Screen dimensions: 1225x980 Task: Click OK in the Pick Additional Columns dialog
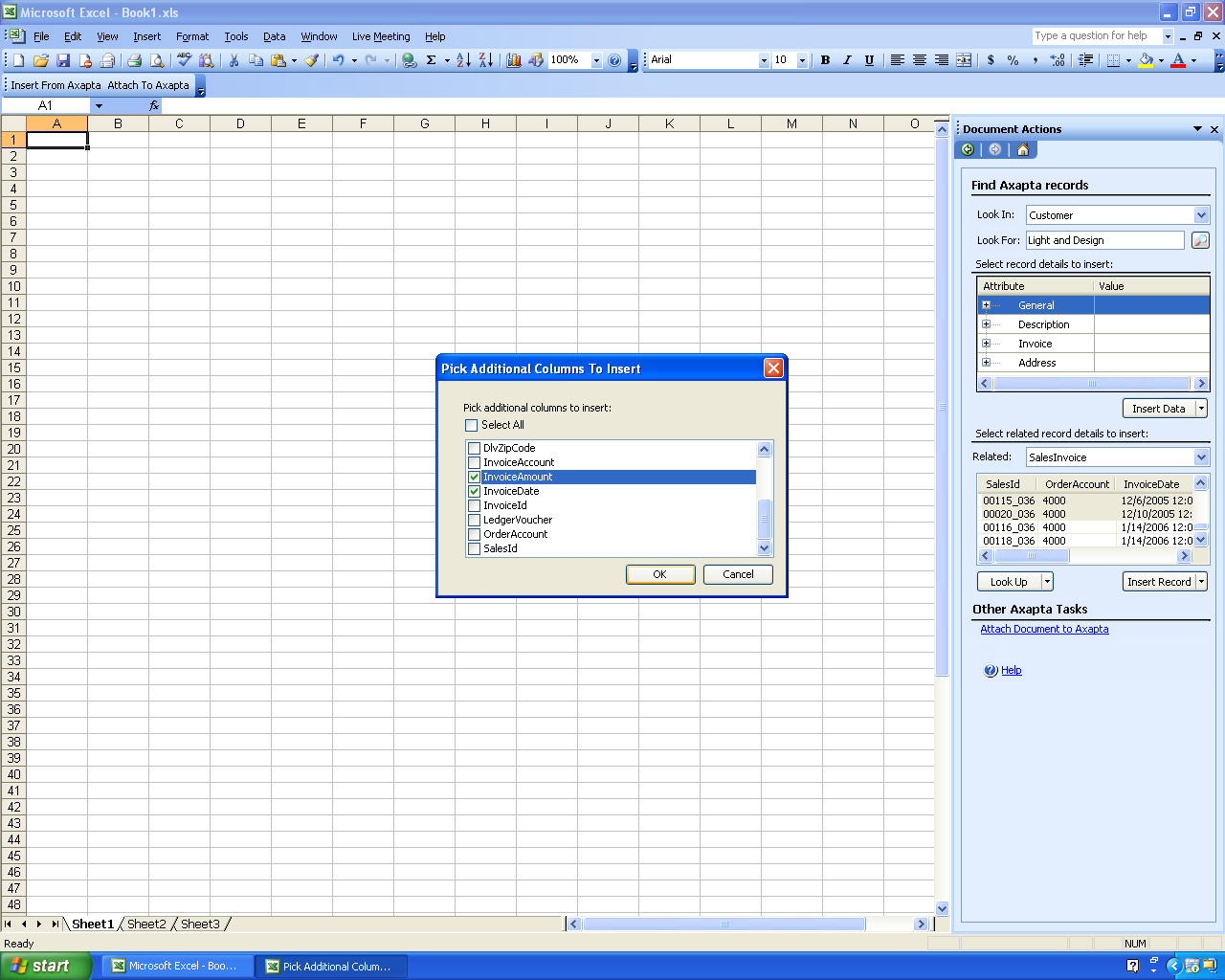660,574
